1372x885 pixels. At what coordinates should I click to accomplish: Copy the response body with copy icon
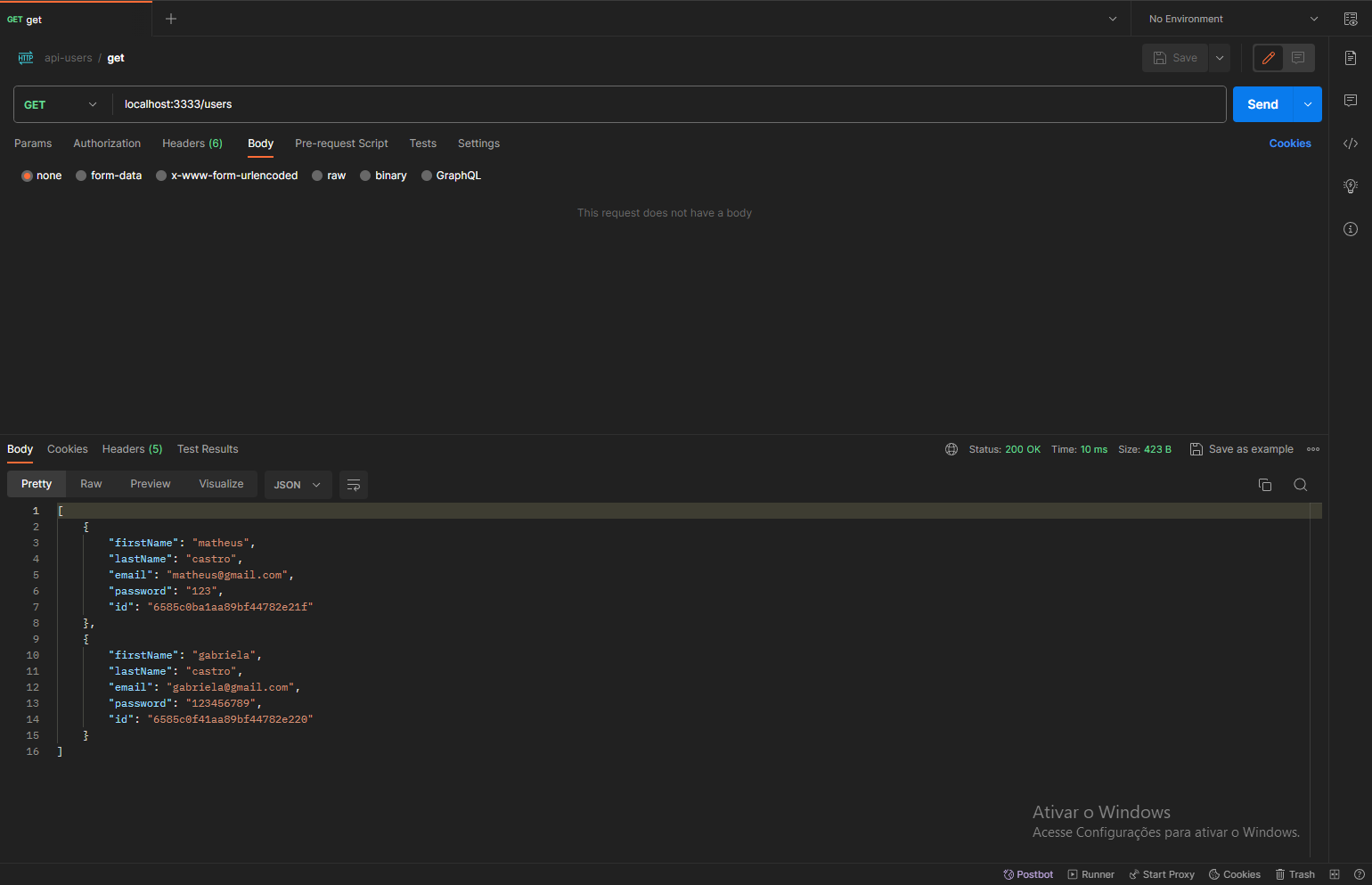[1265, 485]
